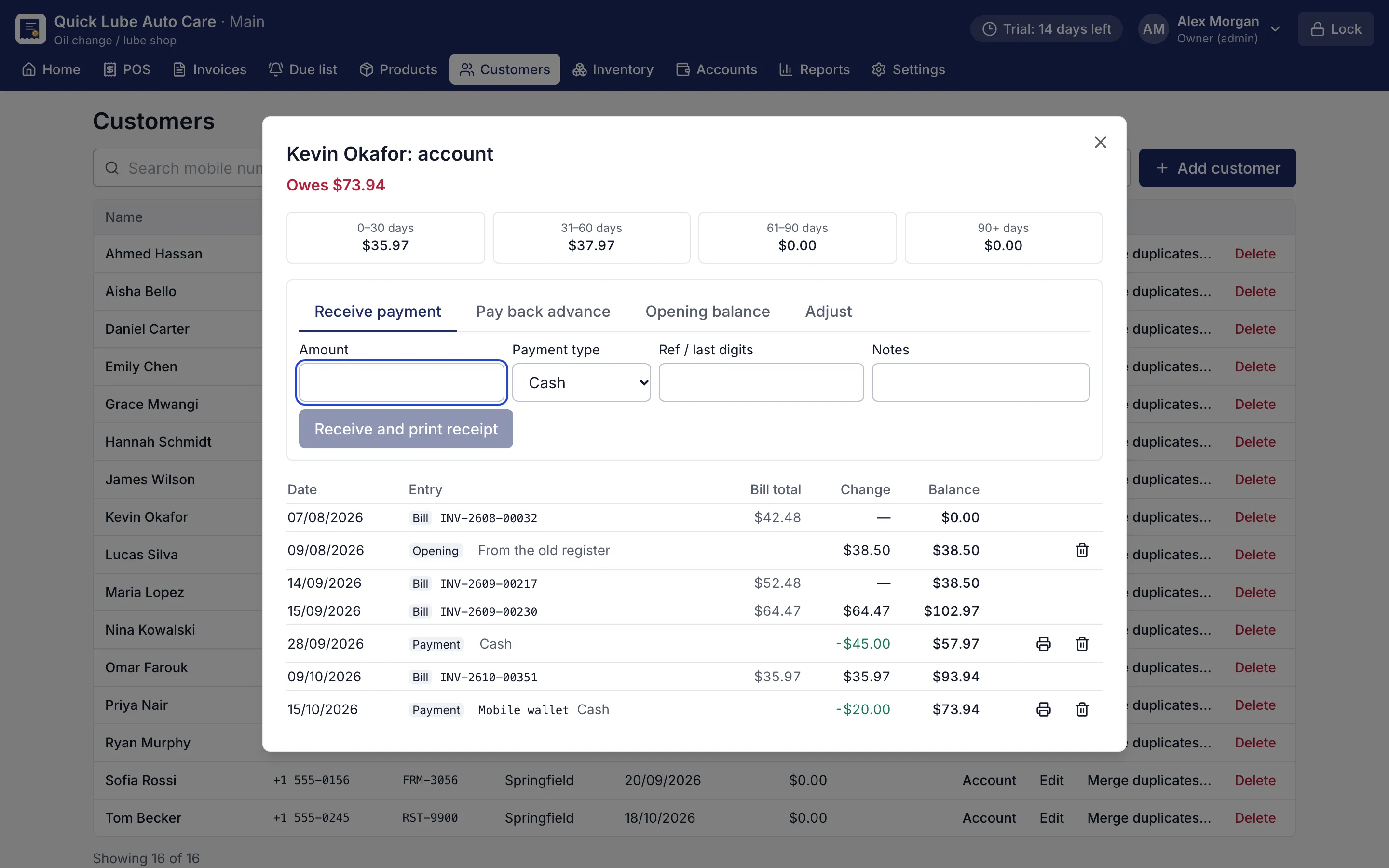
Task: Click the Quick Lube Auto Care logo icon
Action: [30, 29]
